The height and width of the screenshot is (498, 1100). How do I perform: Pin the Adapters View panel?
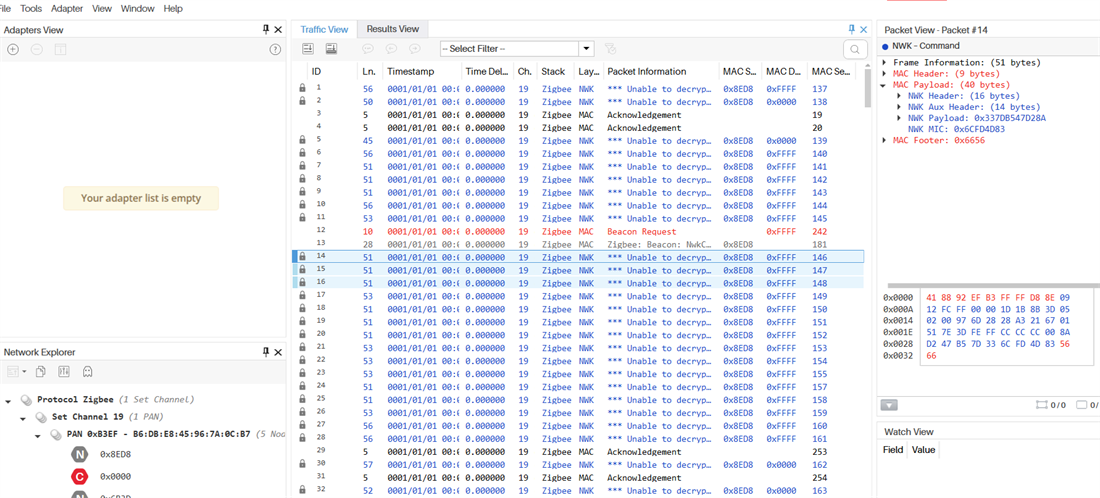pos(266,29)
